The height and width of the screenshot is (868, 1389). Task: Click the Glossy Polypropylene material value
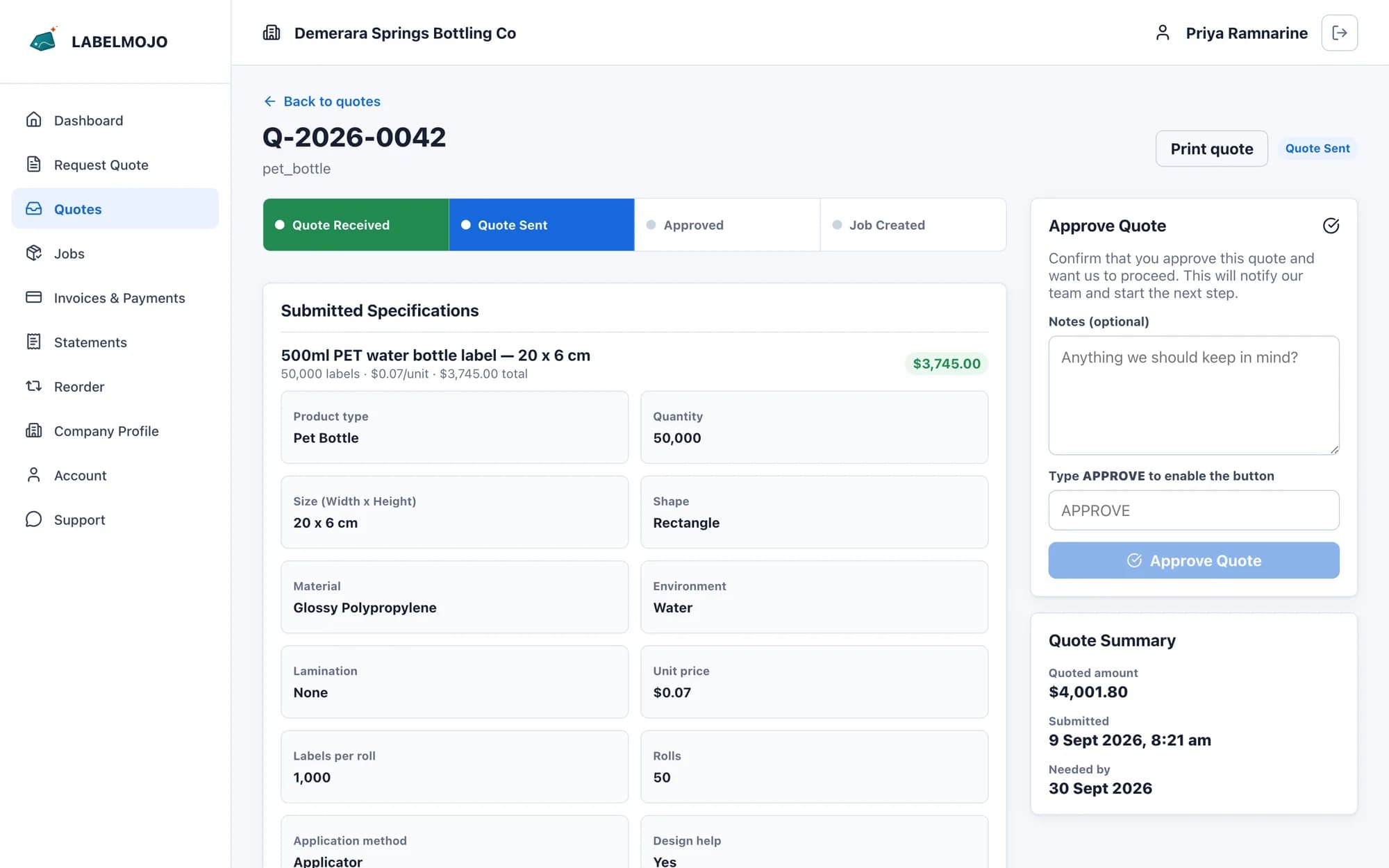pyautogui.click(x=365, y=608)
